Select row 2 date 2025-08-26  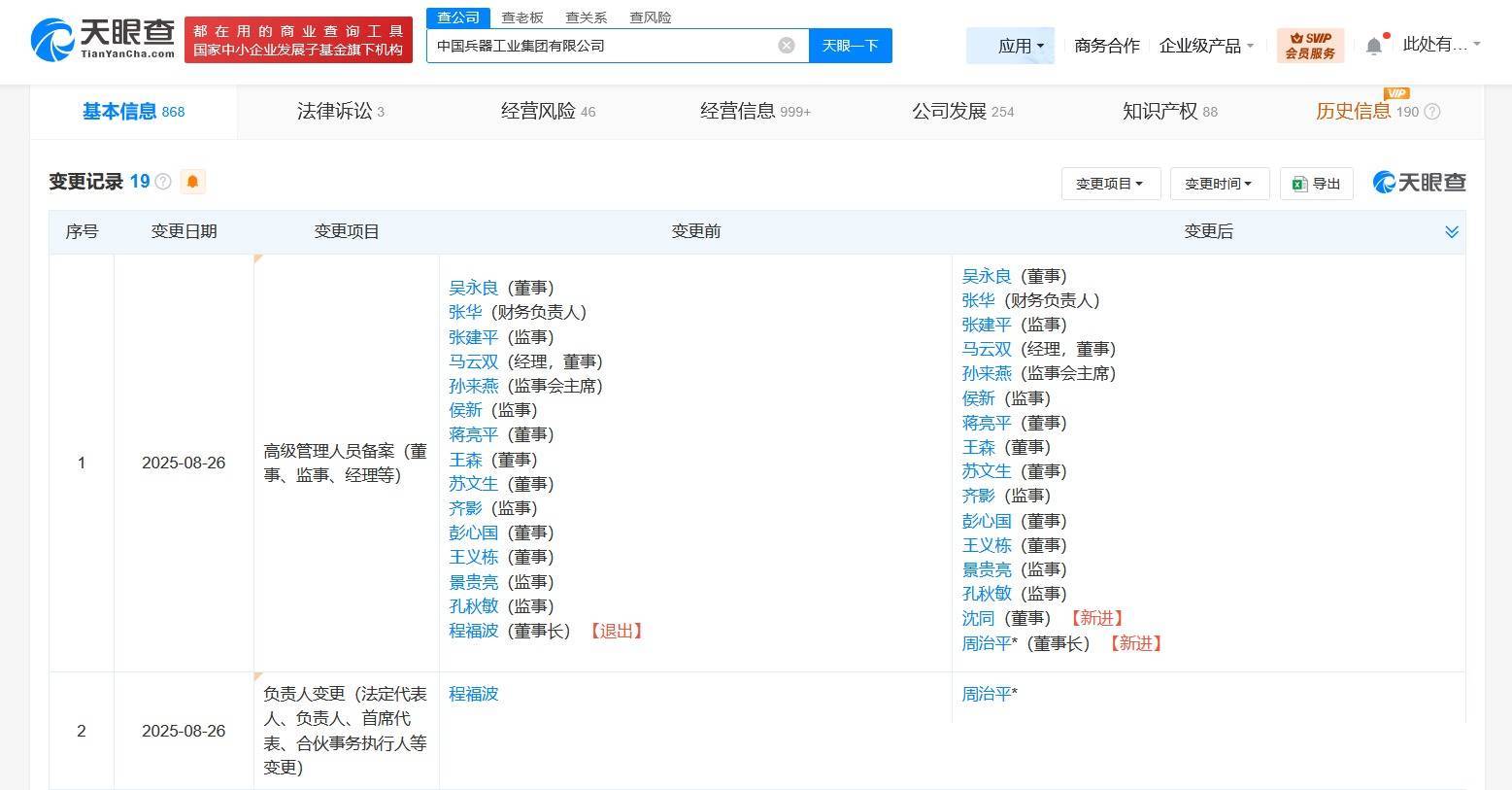point(184,731)
